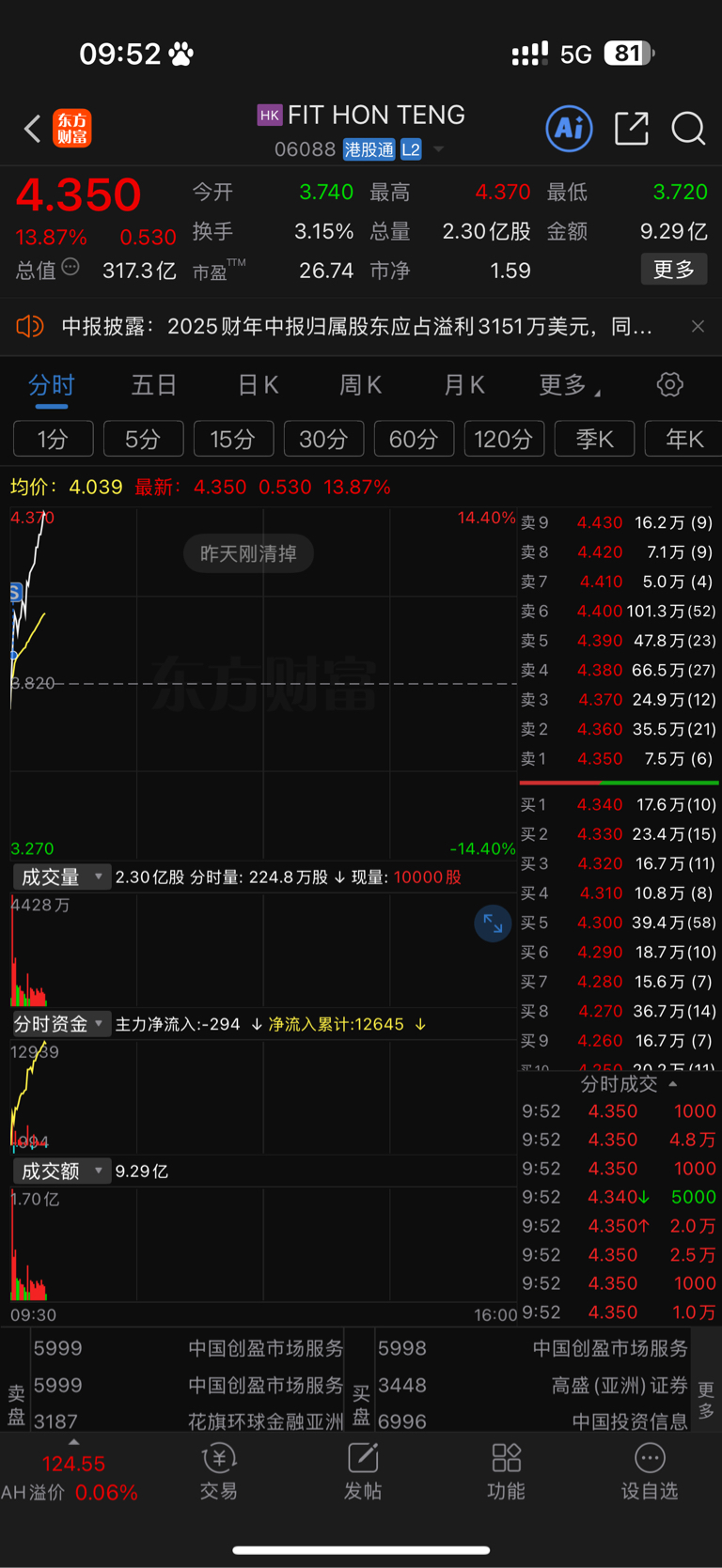Tap the 4.340 trade with 5000 volume

(619, 1197)
